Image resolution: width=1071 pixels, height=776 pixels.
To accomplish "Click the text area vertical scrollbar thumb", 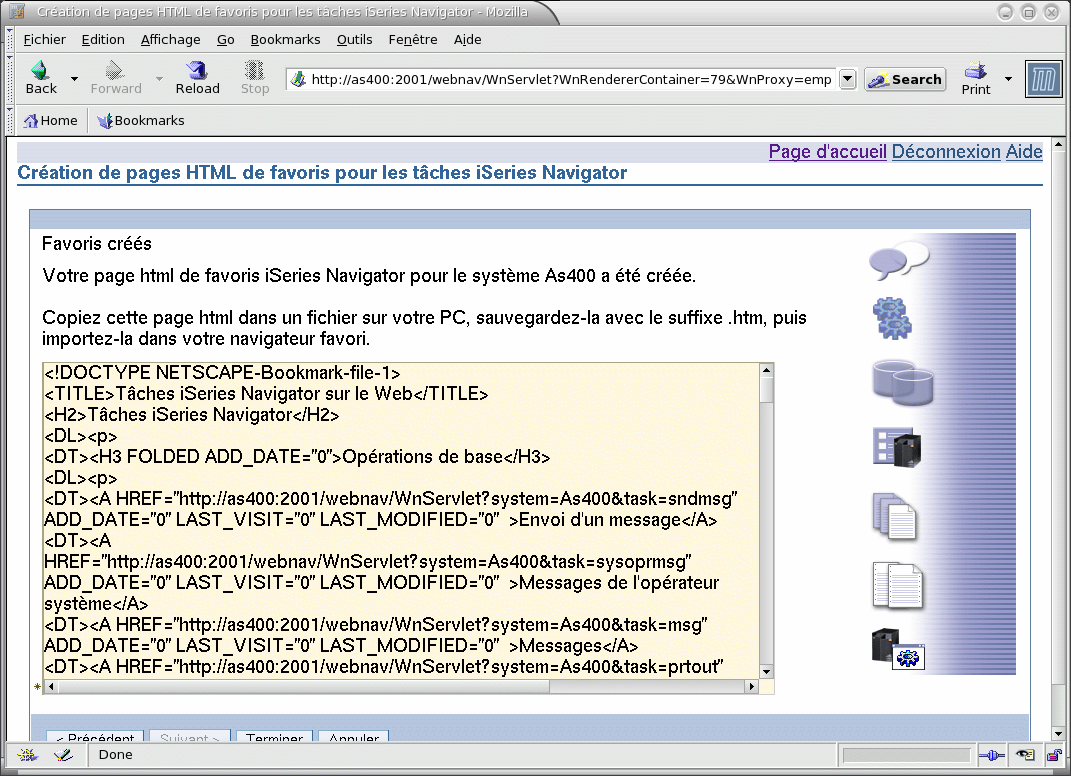I will pos(766,389).
